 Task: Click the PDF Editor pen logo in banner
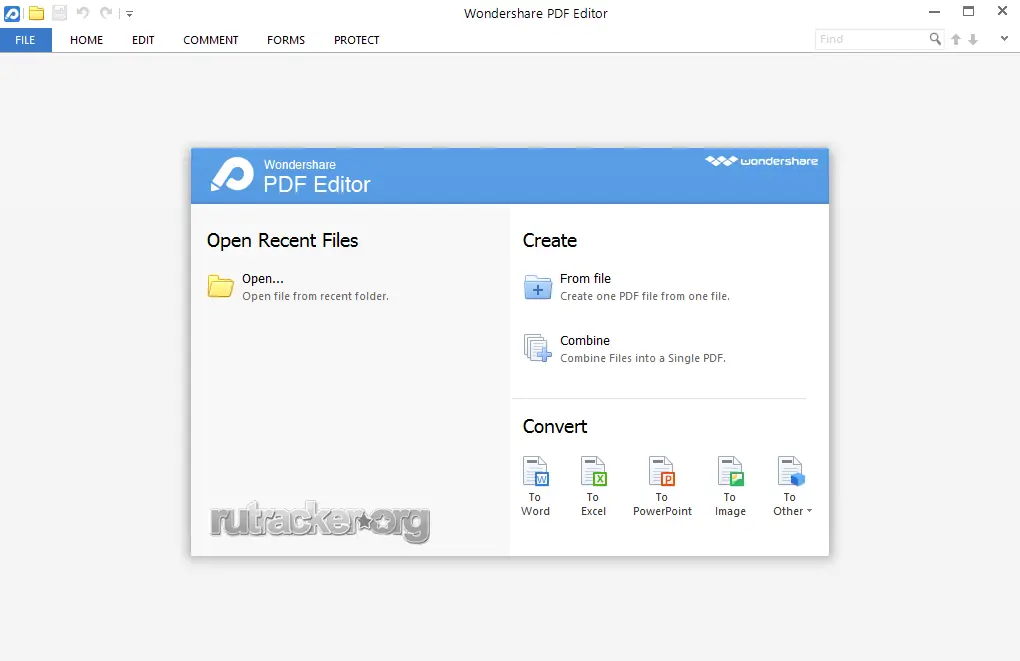click(x=232, y=174)
